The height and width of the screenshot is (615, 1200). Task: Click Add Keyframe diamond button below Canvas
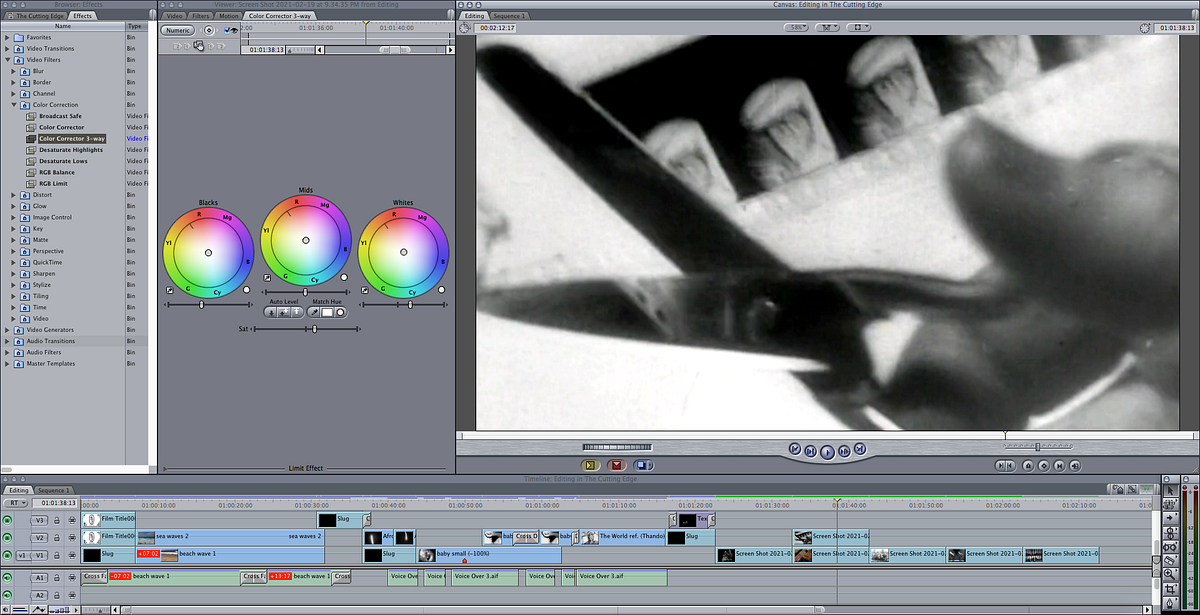[1043, 465]
